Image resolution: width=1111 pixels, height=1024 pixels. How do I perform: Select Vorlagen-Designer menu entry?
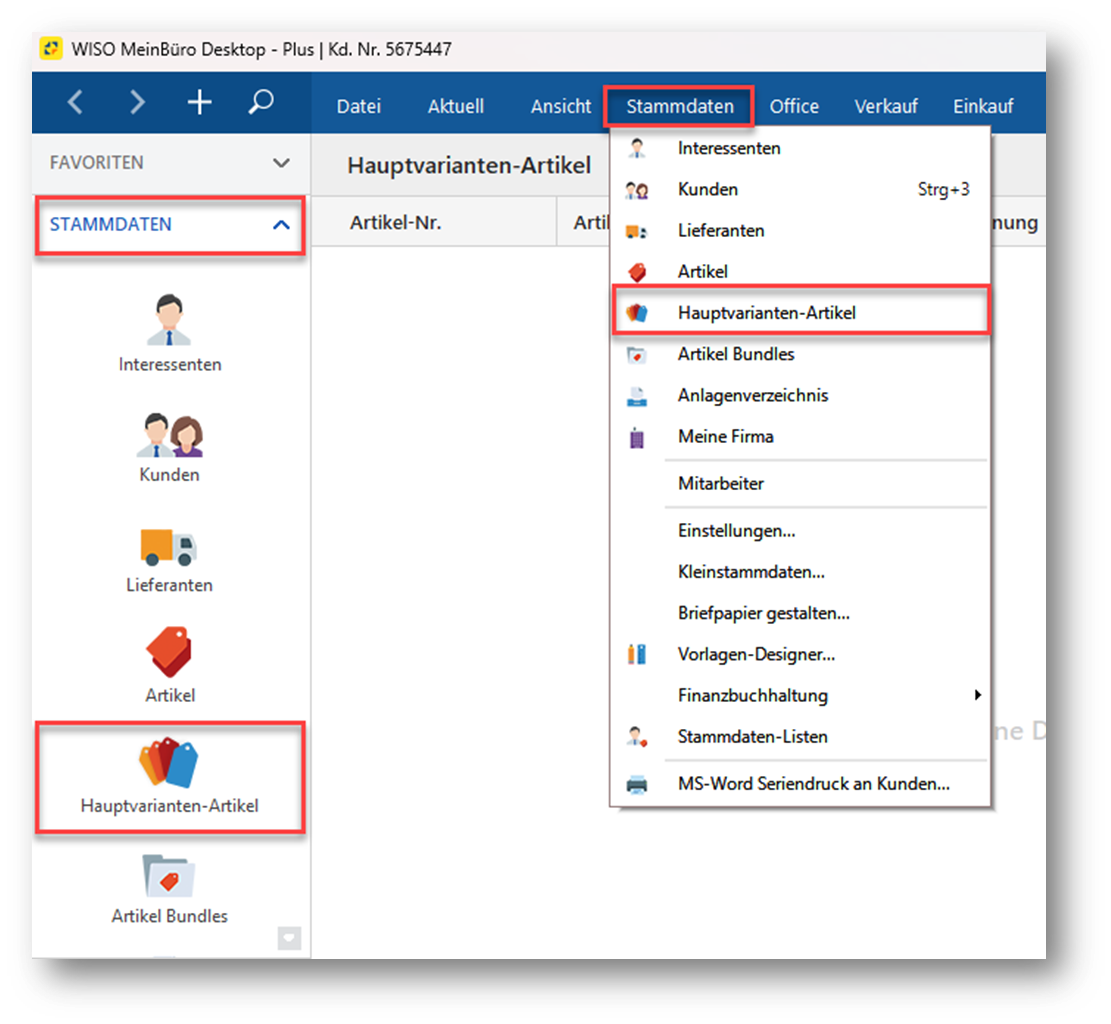756,655
